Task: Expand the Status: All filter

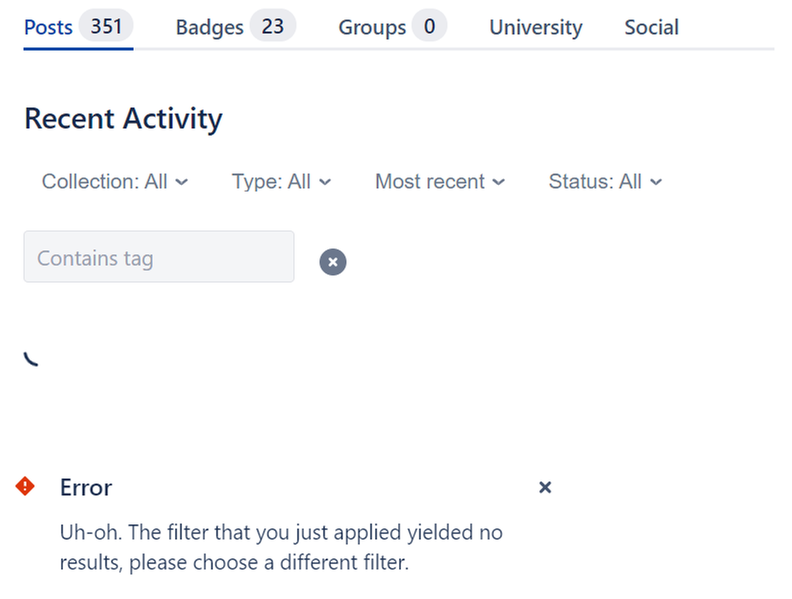Action: tap(605, 182)
